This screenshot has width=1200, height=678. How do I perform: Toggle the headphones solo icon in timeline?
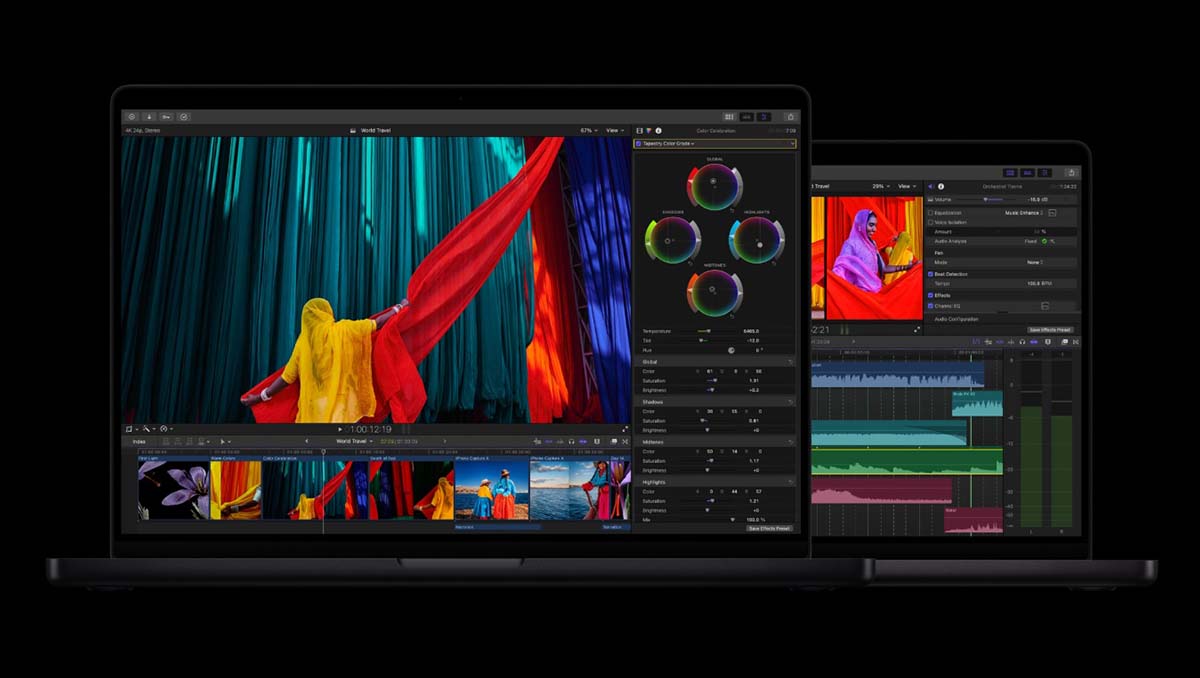click(571, 441)
